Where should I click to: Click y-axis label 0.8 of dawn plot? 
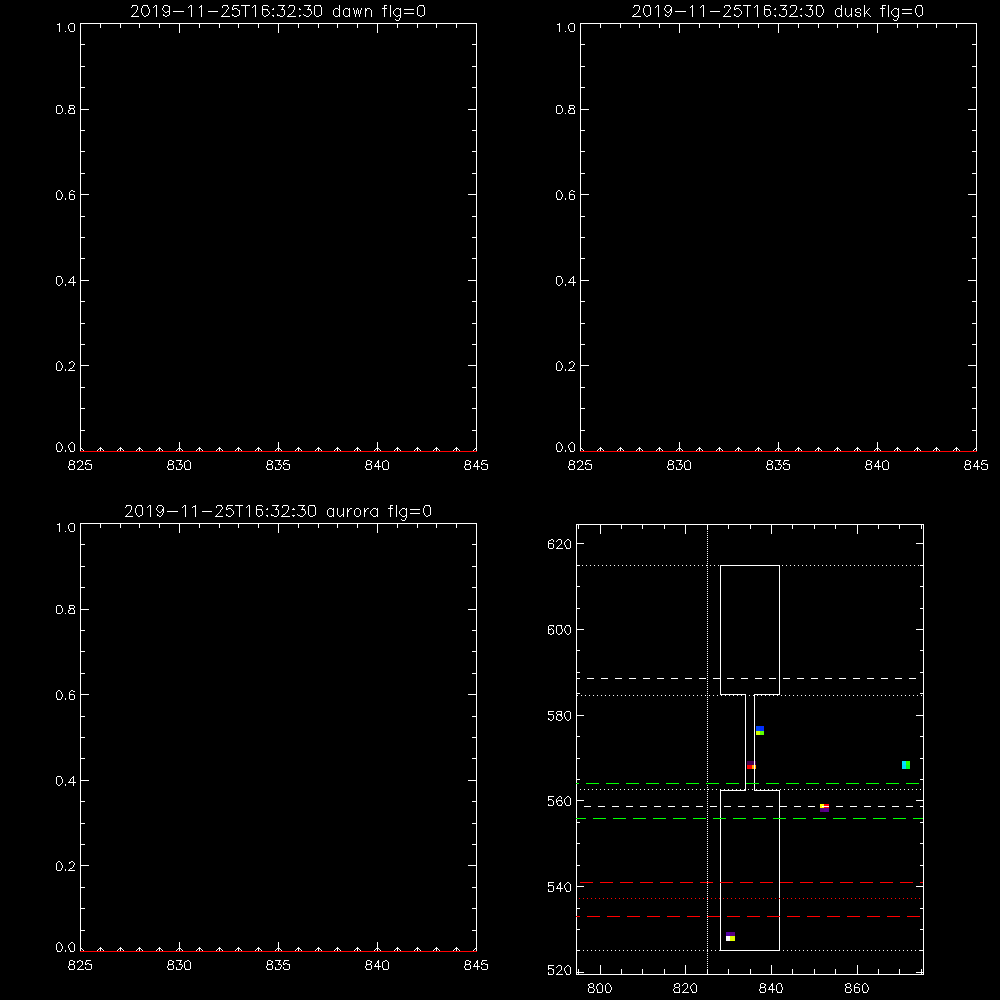coord(65,110)
